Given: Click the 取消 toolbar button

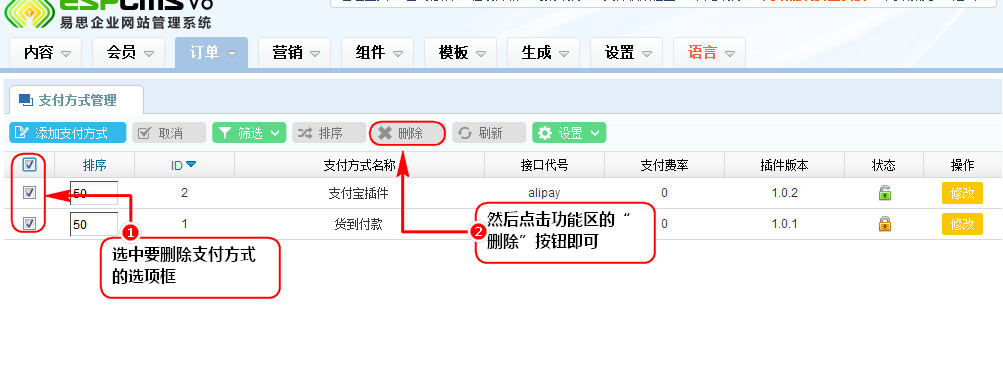Looking at the screenshot, I should tap(169, 133).
